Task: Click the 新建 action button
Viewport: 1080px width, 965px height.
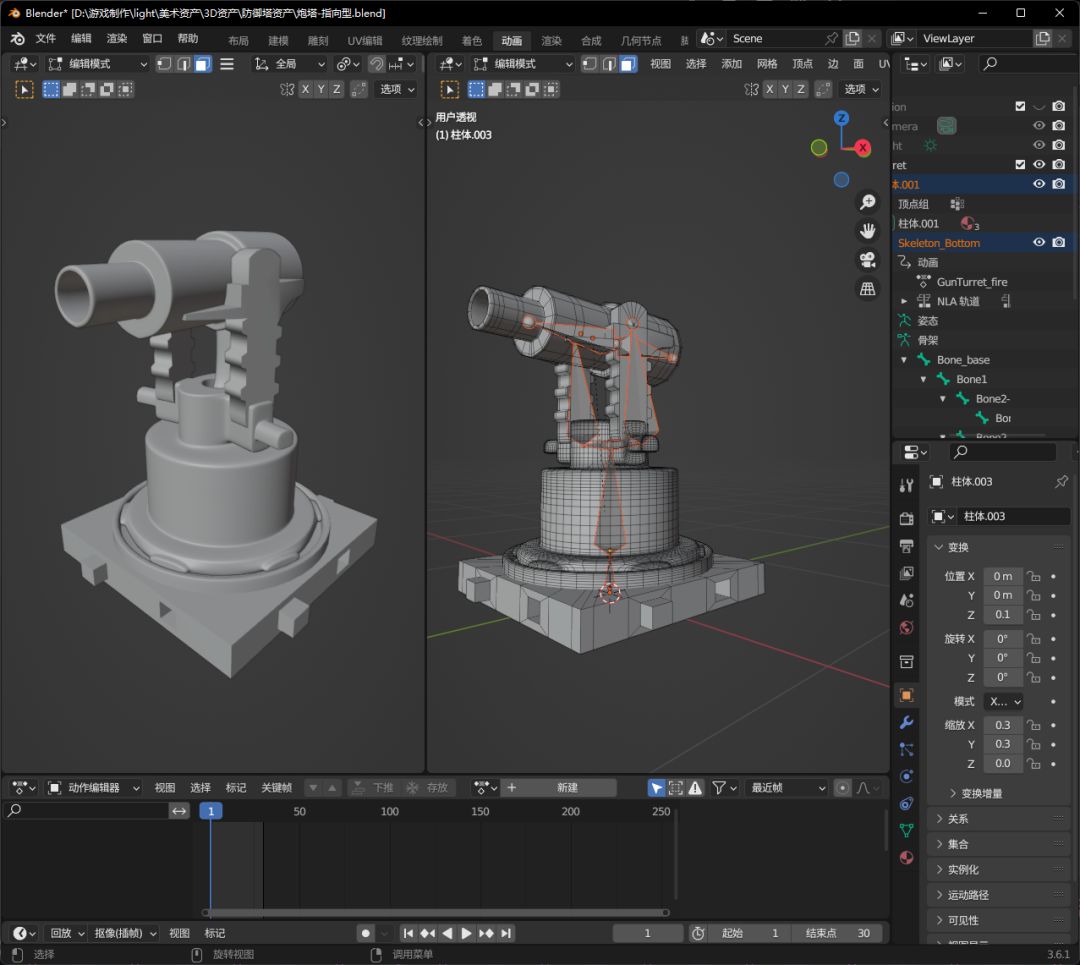Action: [x=567, y=788]
